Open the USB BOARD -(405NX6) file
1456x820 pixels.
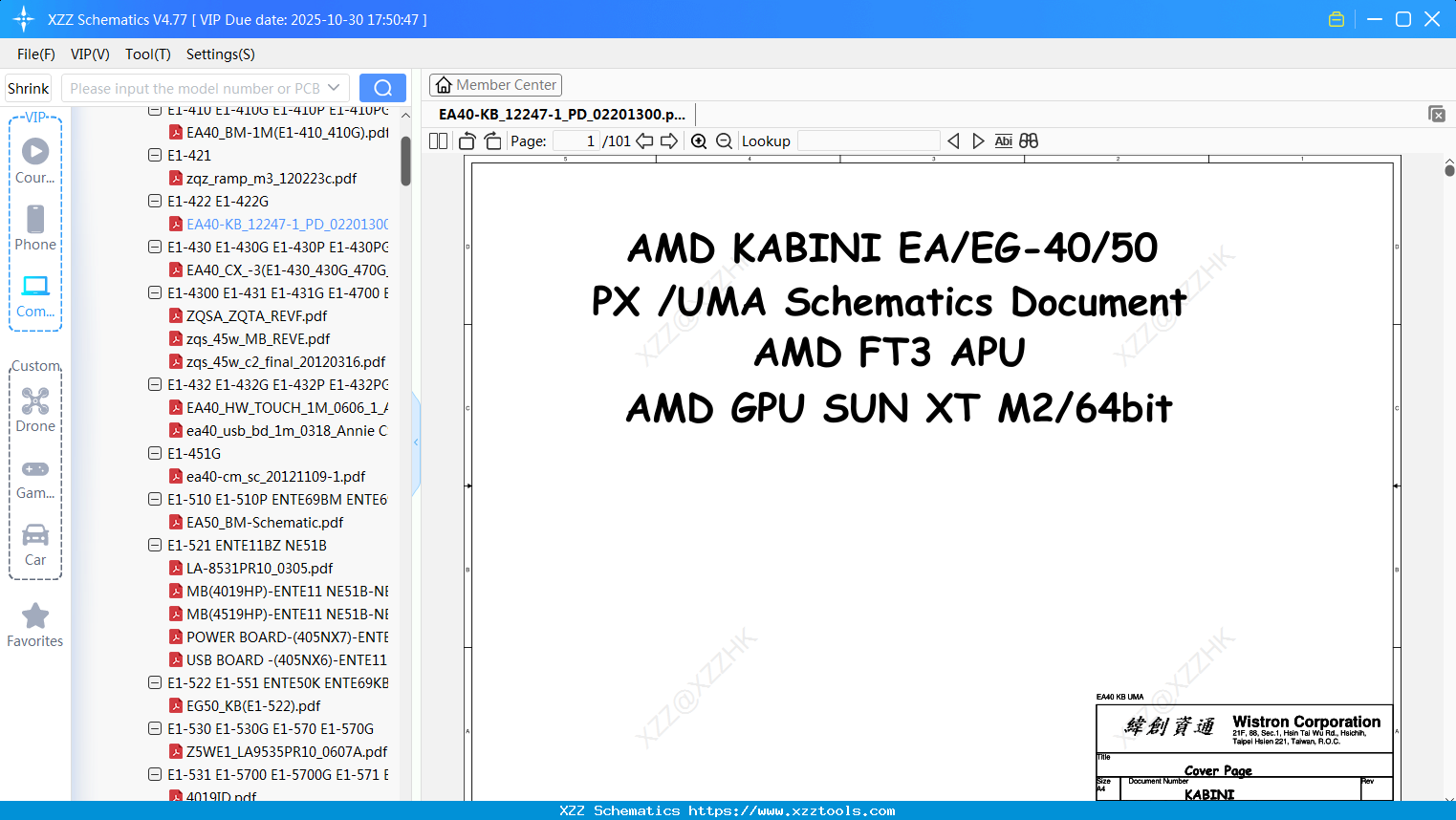[x=287, y=659]
